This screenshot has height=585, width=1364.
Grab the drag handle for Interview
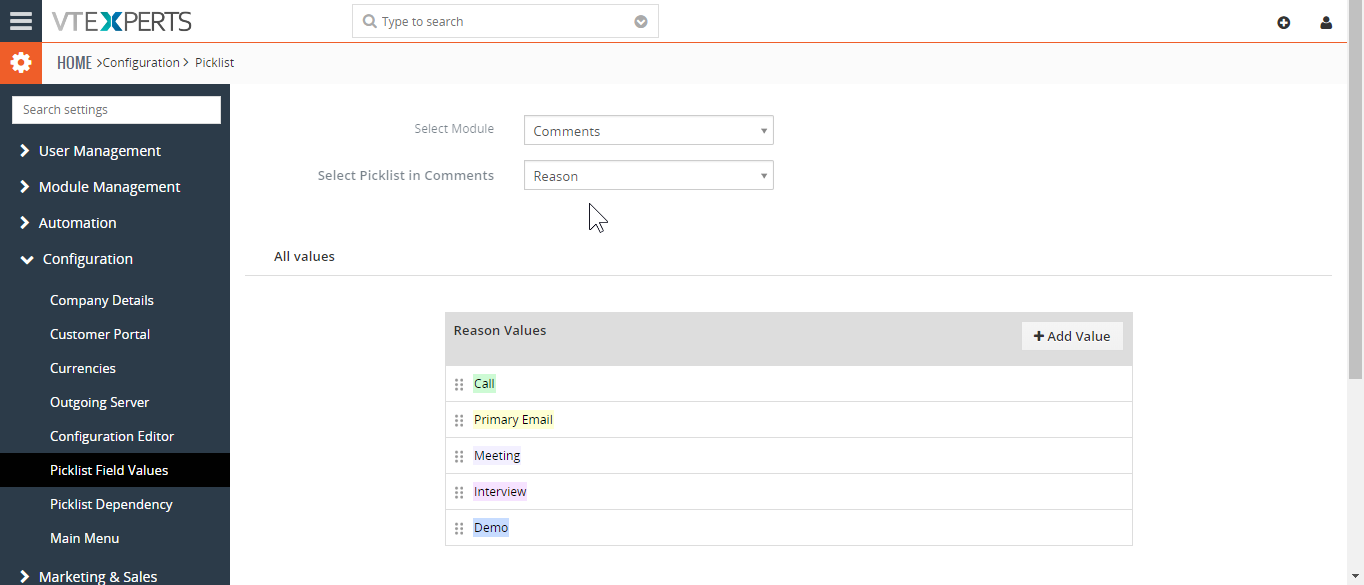coord(459,492)
